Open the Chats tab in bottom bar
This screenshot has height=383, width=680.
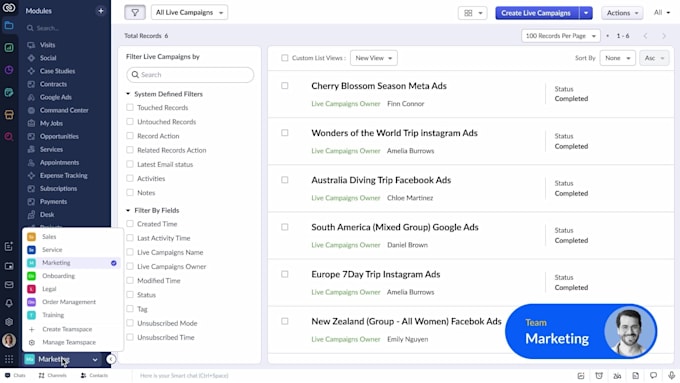tap(15, 376)
